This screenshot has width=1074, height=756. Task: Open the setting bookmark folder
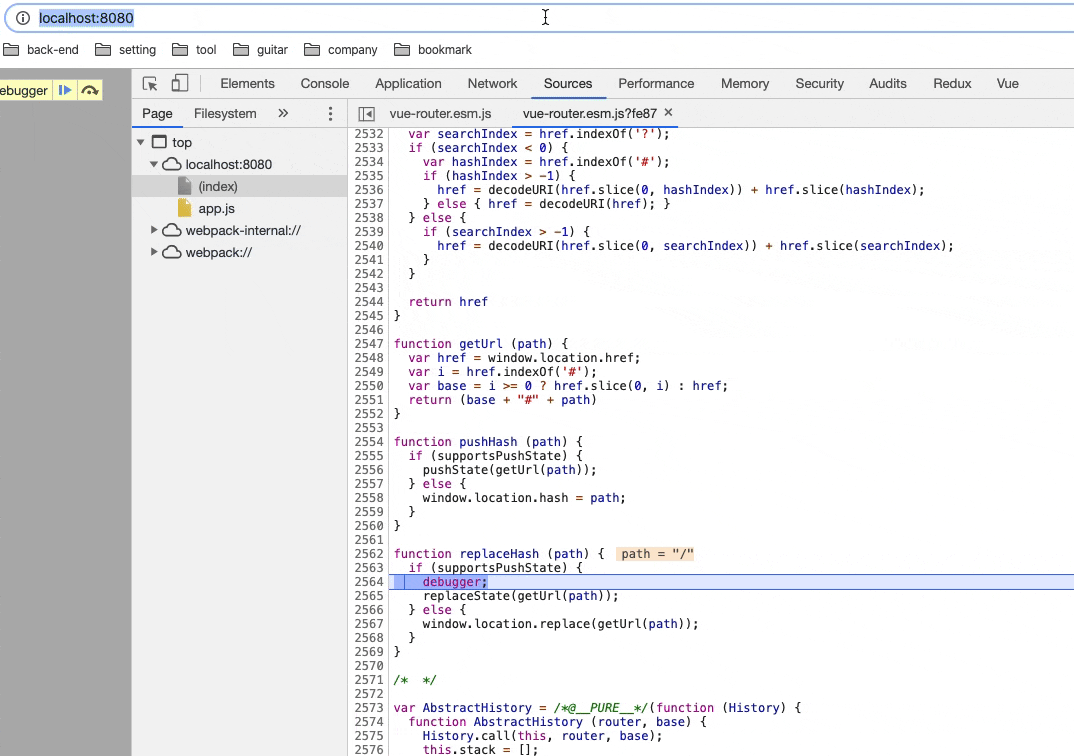(125, 49)
